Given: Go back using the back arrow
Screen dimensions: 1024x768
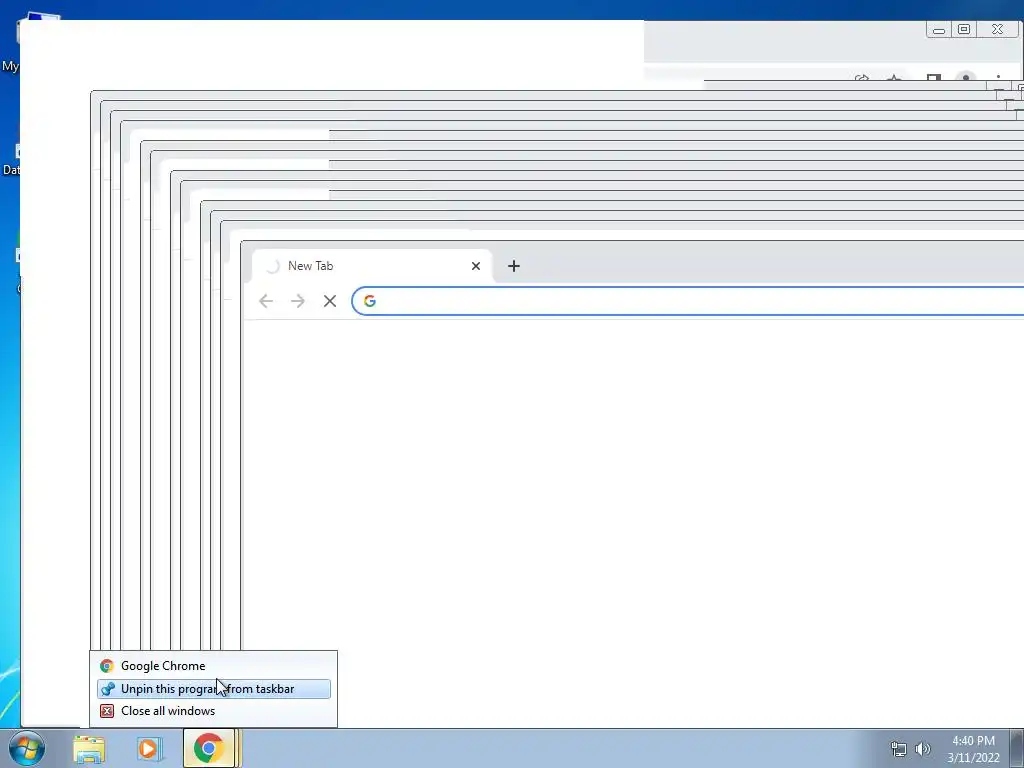Looking at the screenshot, I should pos(266,300).
